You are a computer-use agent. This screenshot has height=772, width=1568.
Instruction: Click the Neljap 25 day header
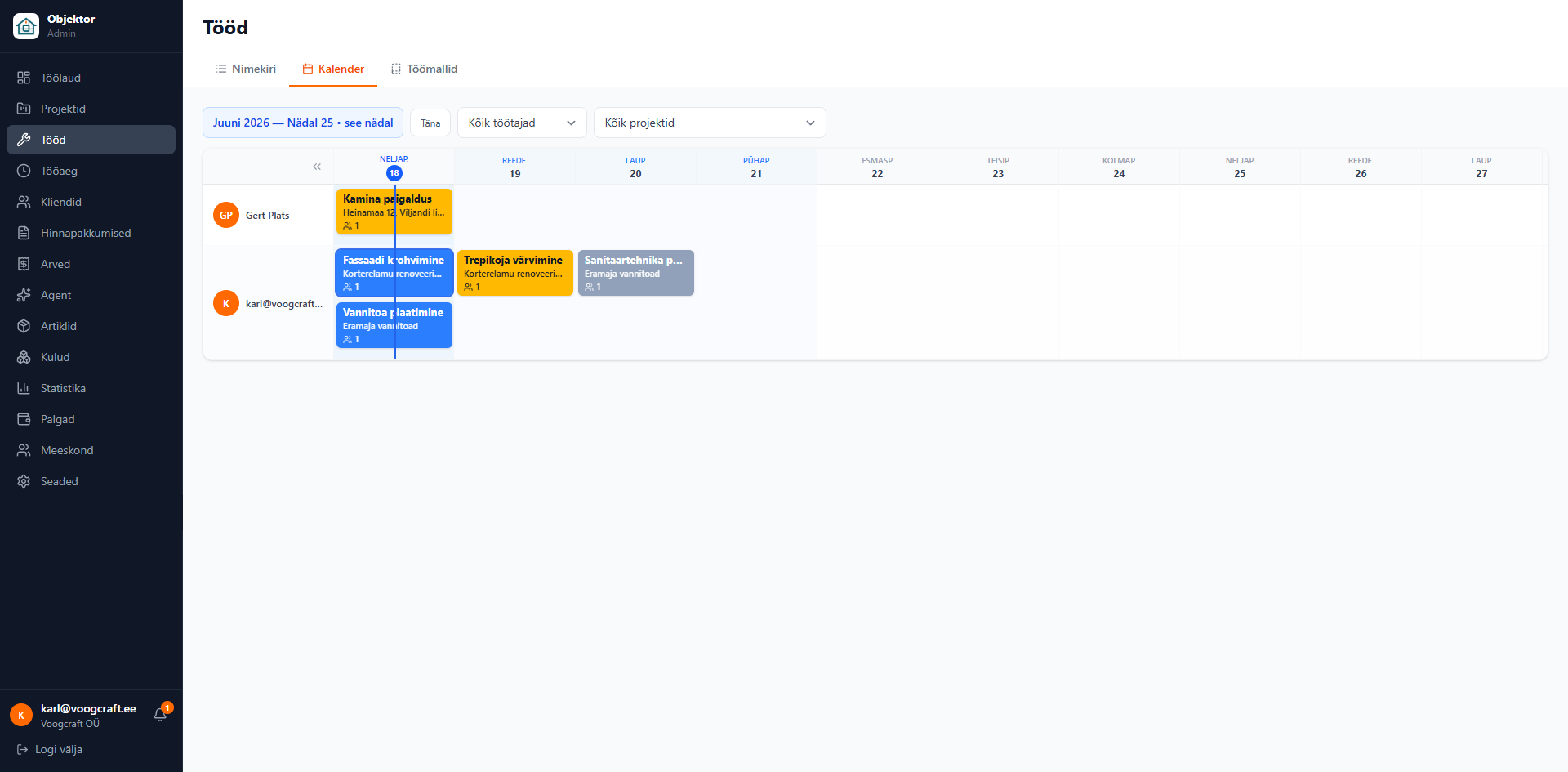point(1241,167)
